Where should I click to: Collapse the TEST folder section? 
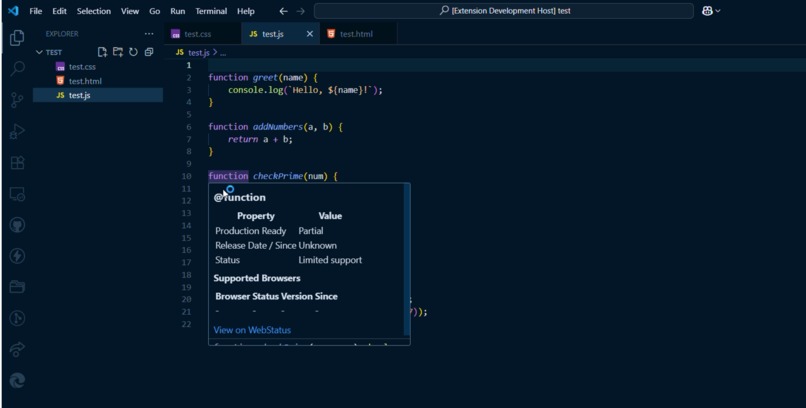click(39, 52)
